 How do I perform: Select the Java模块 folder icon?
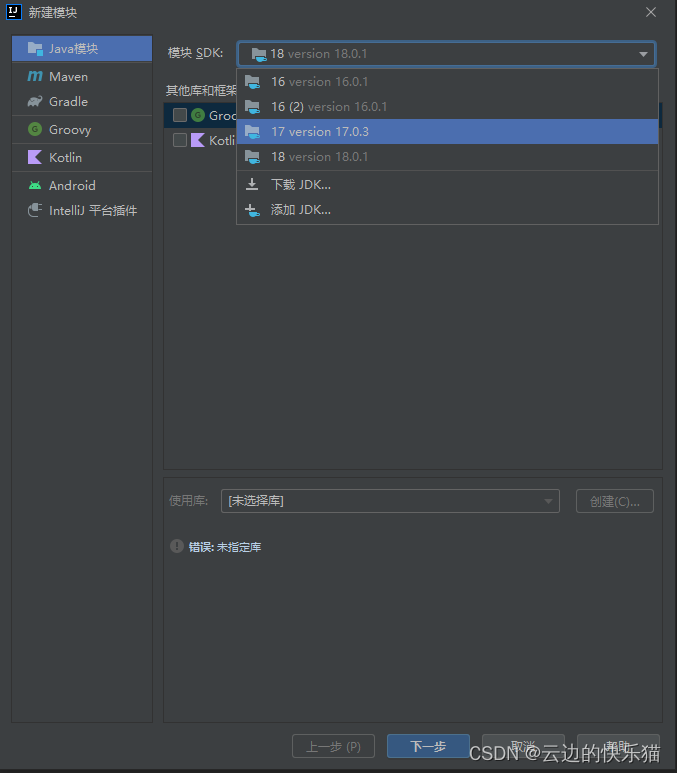click(35, 48)
